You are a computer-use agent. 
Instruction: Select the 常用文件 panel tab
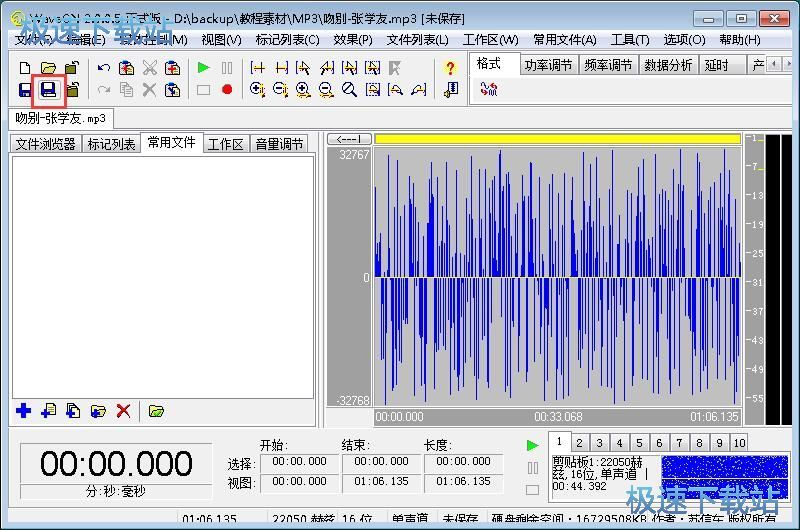(x=171, y=142)
